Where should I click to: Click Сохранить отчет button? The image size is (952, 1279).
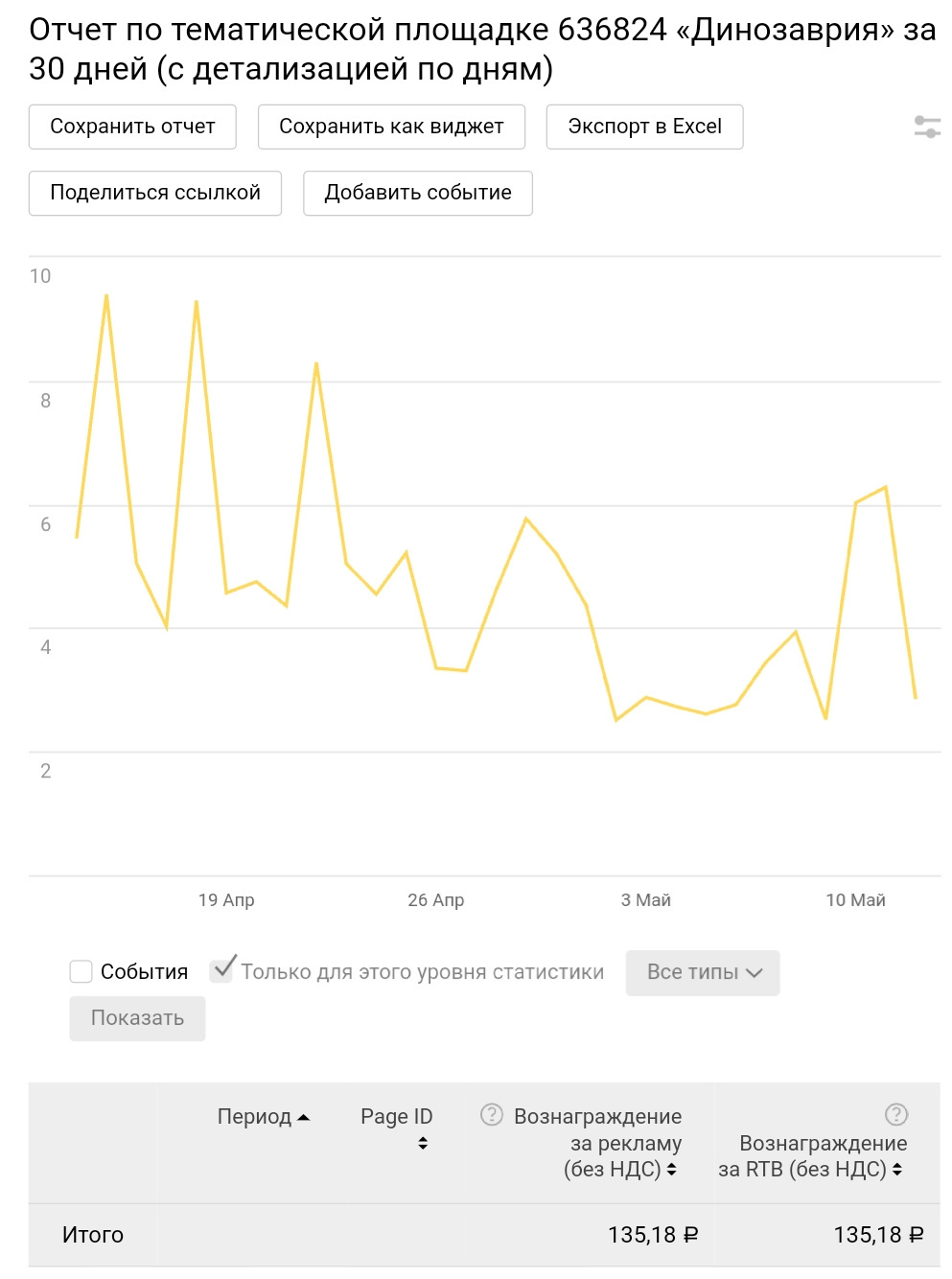coord(132,127)
